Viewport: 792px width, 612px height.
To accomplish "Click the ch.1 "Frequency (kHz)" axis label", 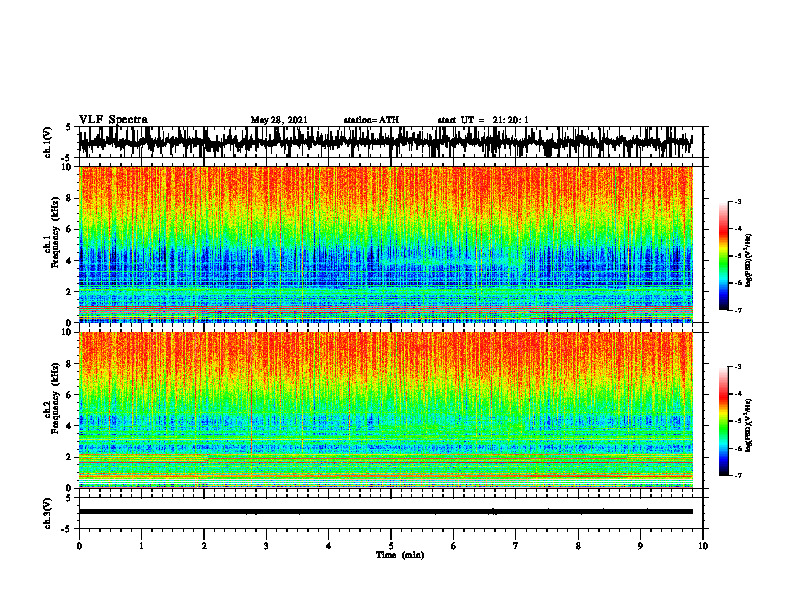I will 56,232.
